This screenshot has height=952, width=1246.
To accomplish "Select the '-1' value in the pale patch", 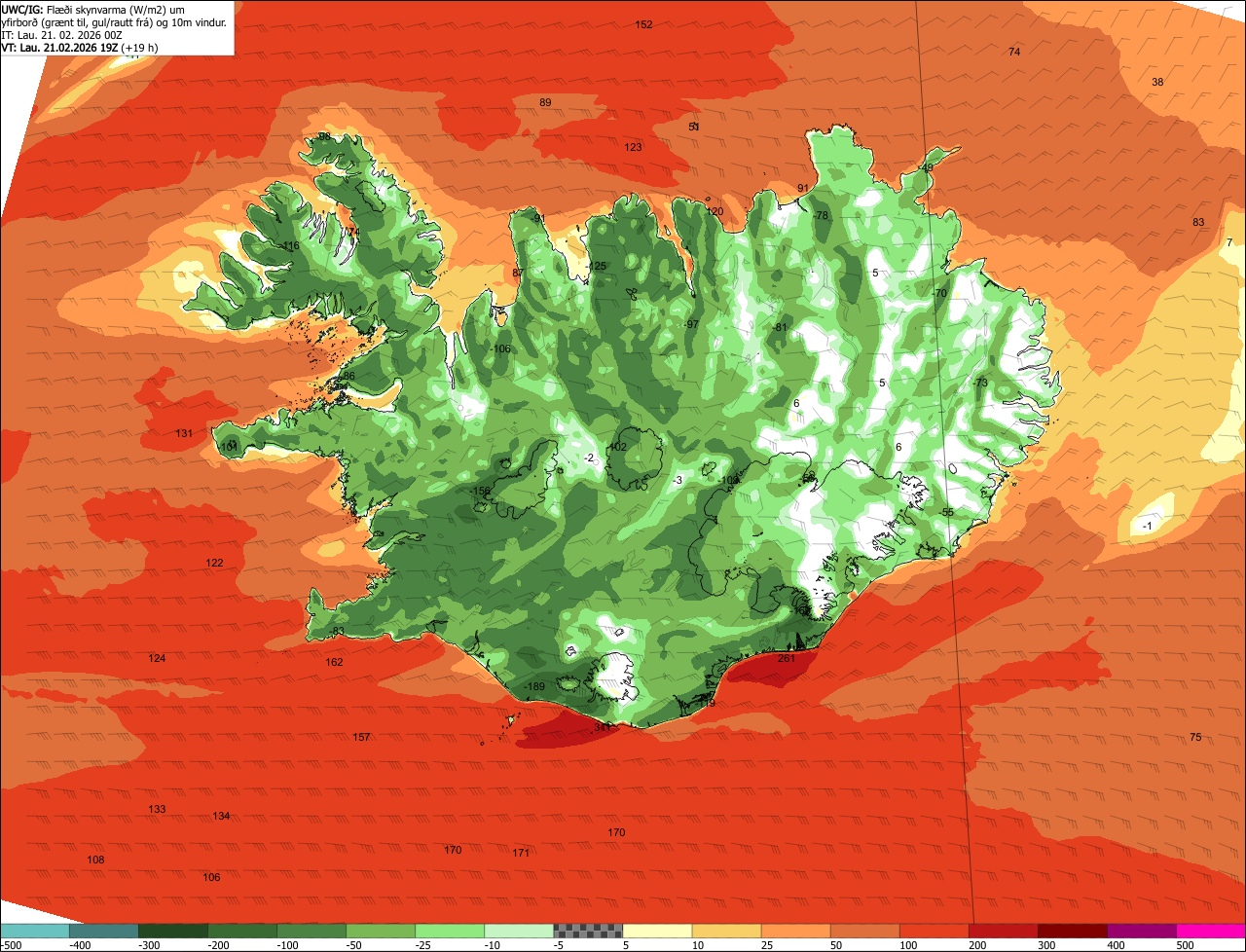I will [1147, 526].
